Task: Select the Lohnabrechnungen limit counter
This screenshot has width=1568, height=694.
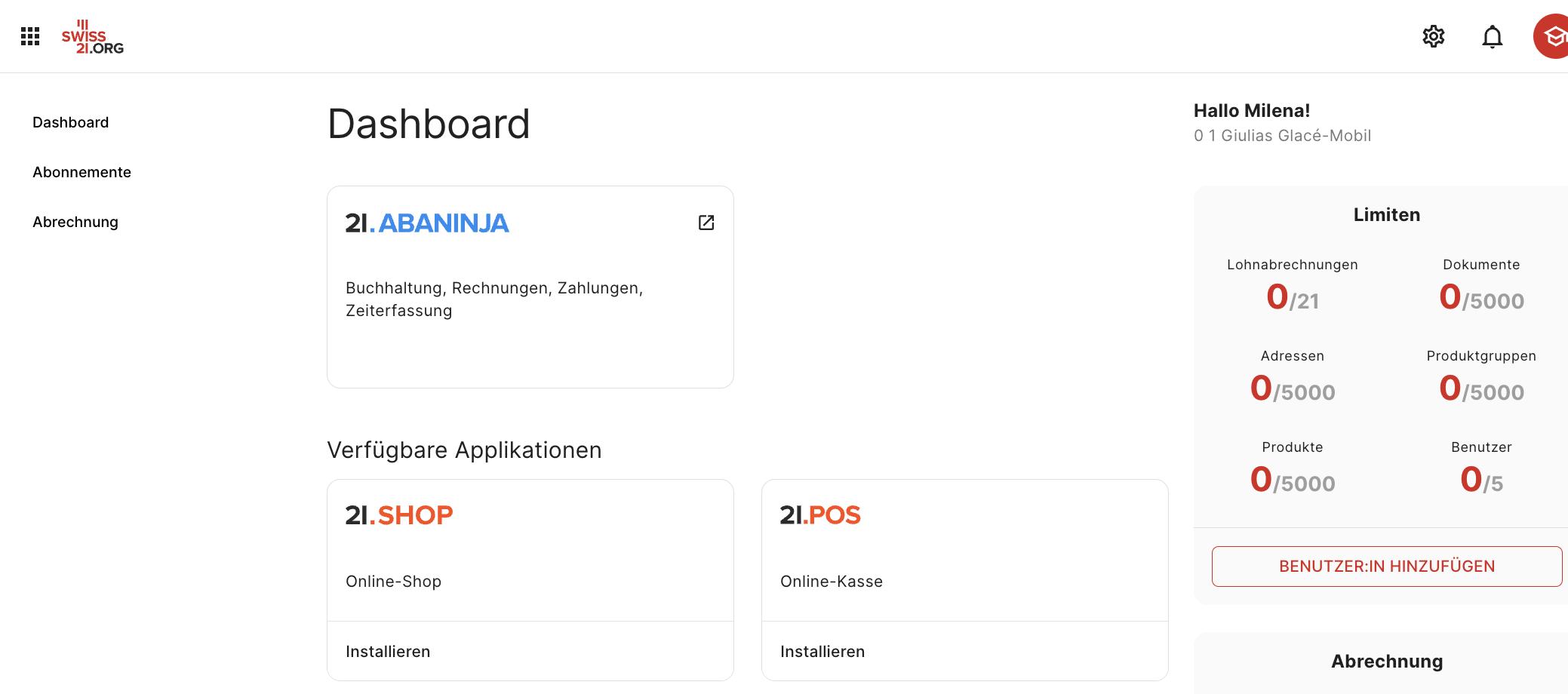Action: (x=1292, y=297)
